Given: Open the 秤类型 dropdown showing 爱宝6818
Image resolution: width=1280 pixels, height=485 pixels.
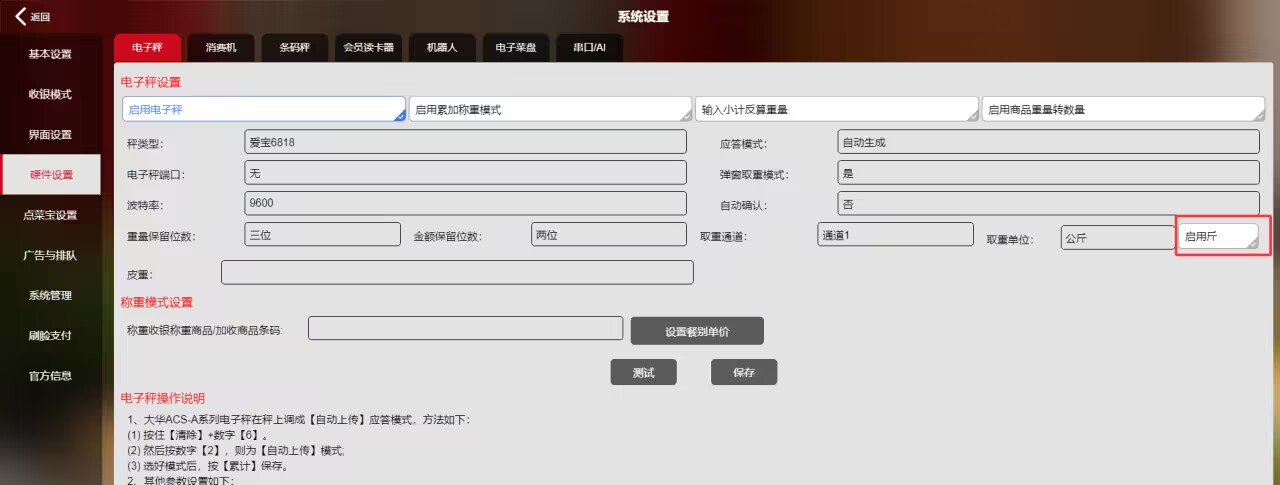Looking at the screenshot, I should tap(465, 142).
